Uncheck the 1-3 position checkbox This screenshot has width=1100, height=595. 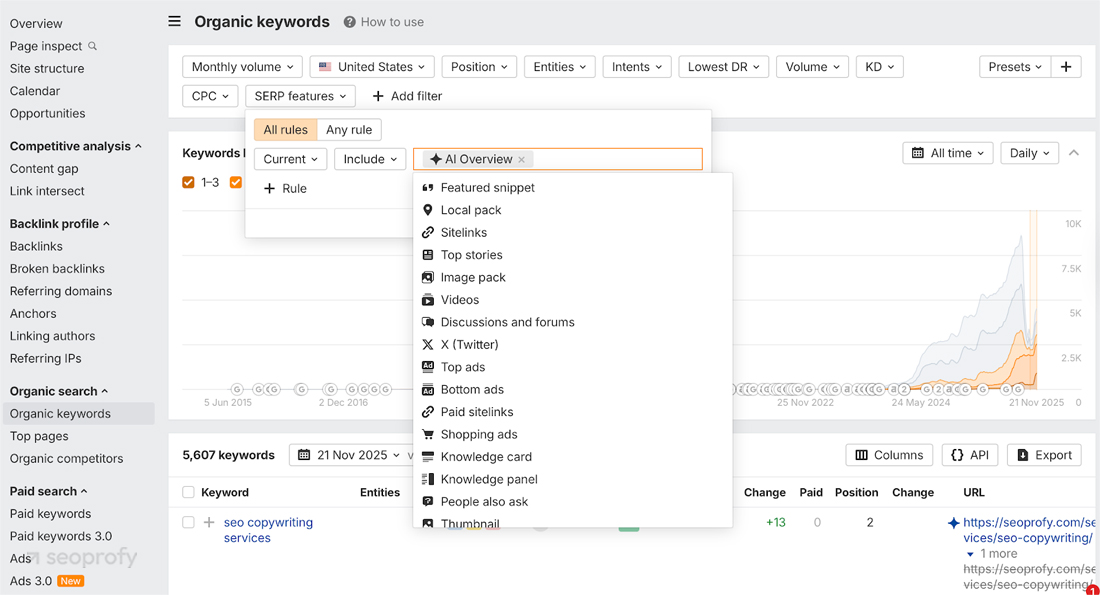[x=189, y=182]
